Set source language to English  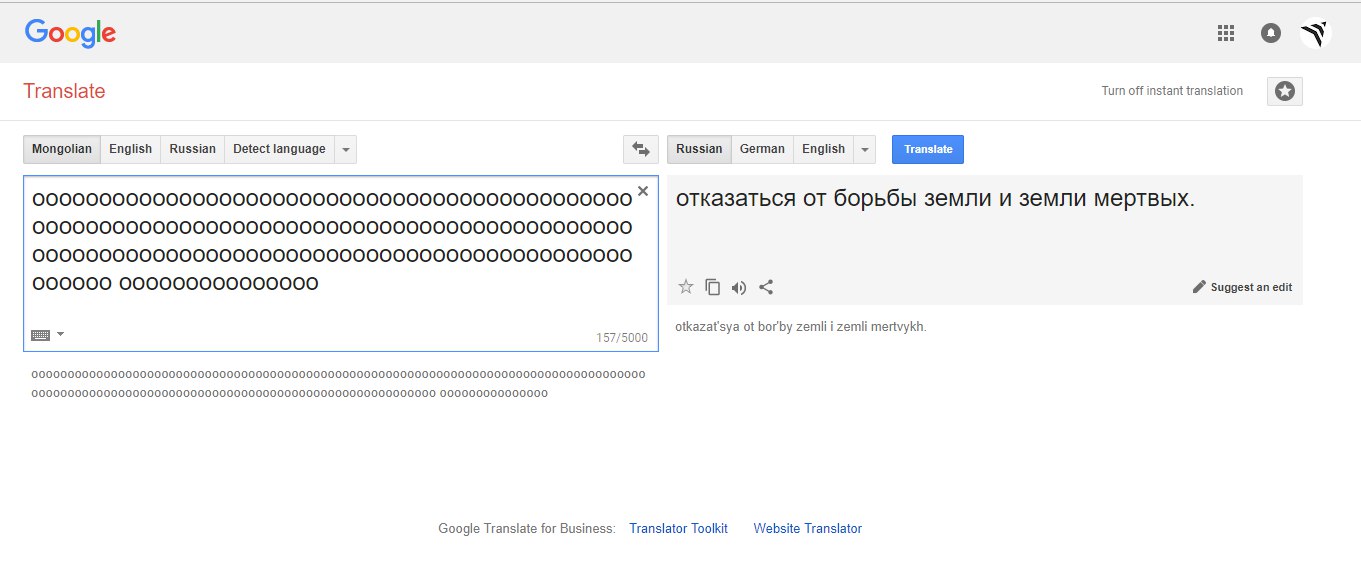(x=130, y=149)
